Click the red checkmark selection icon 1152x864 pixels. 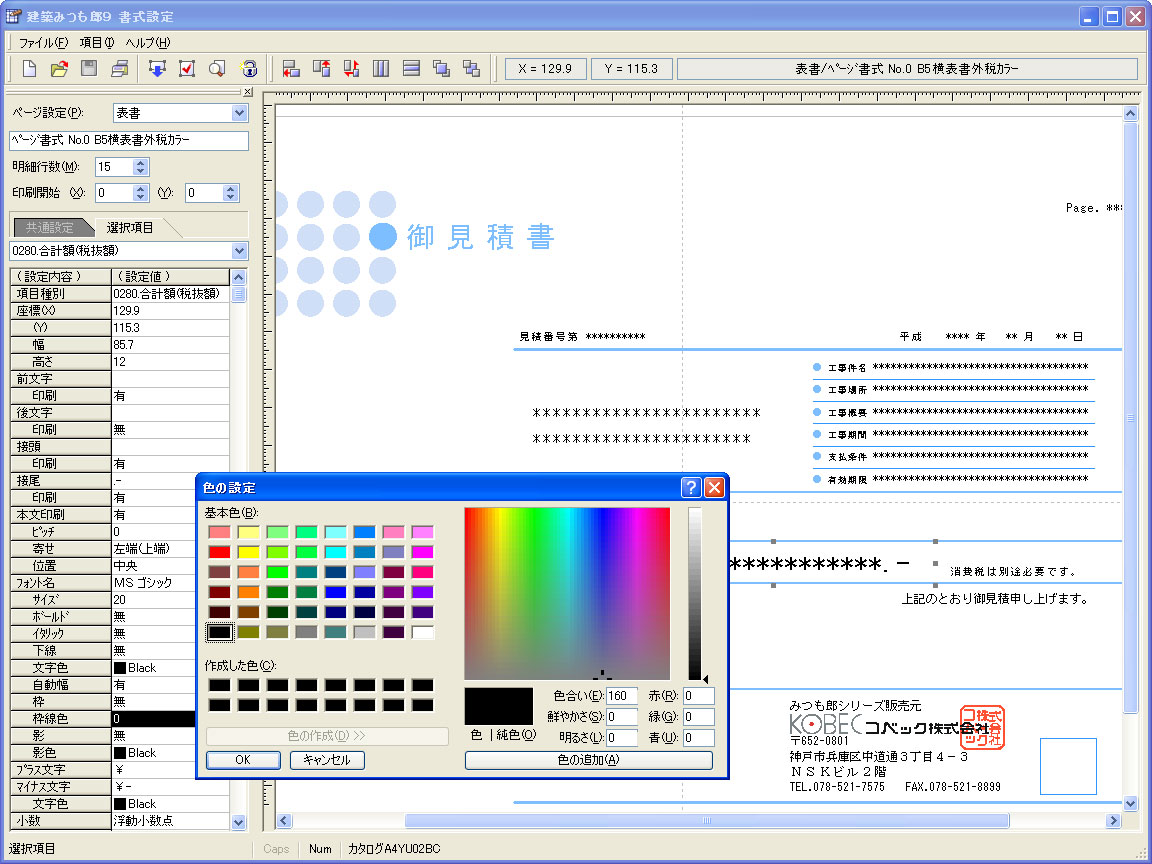[187, 69]
